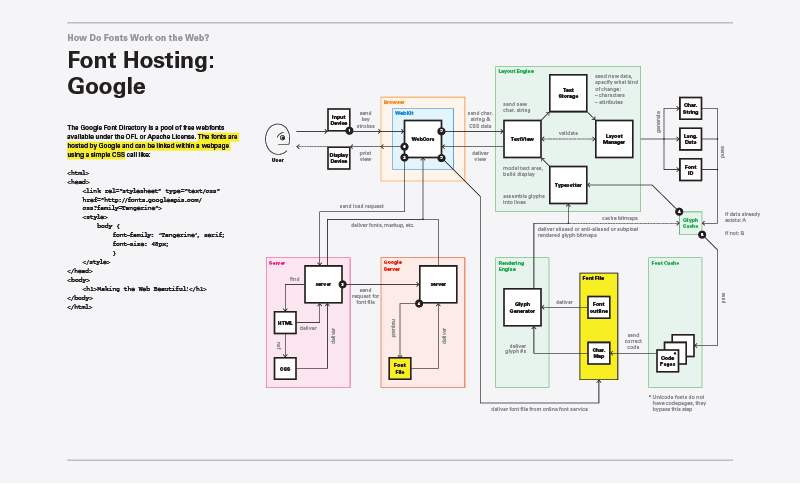Viewport: 800px width, 484px height.
Task: Click the green Glyph Cache box
Action: click(690, 223)
